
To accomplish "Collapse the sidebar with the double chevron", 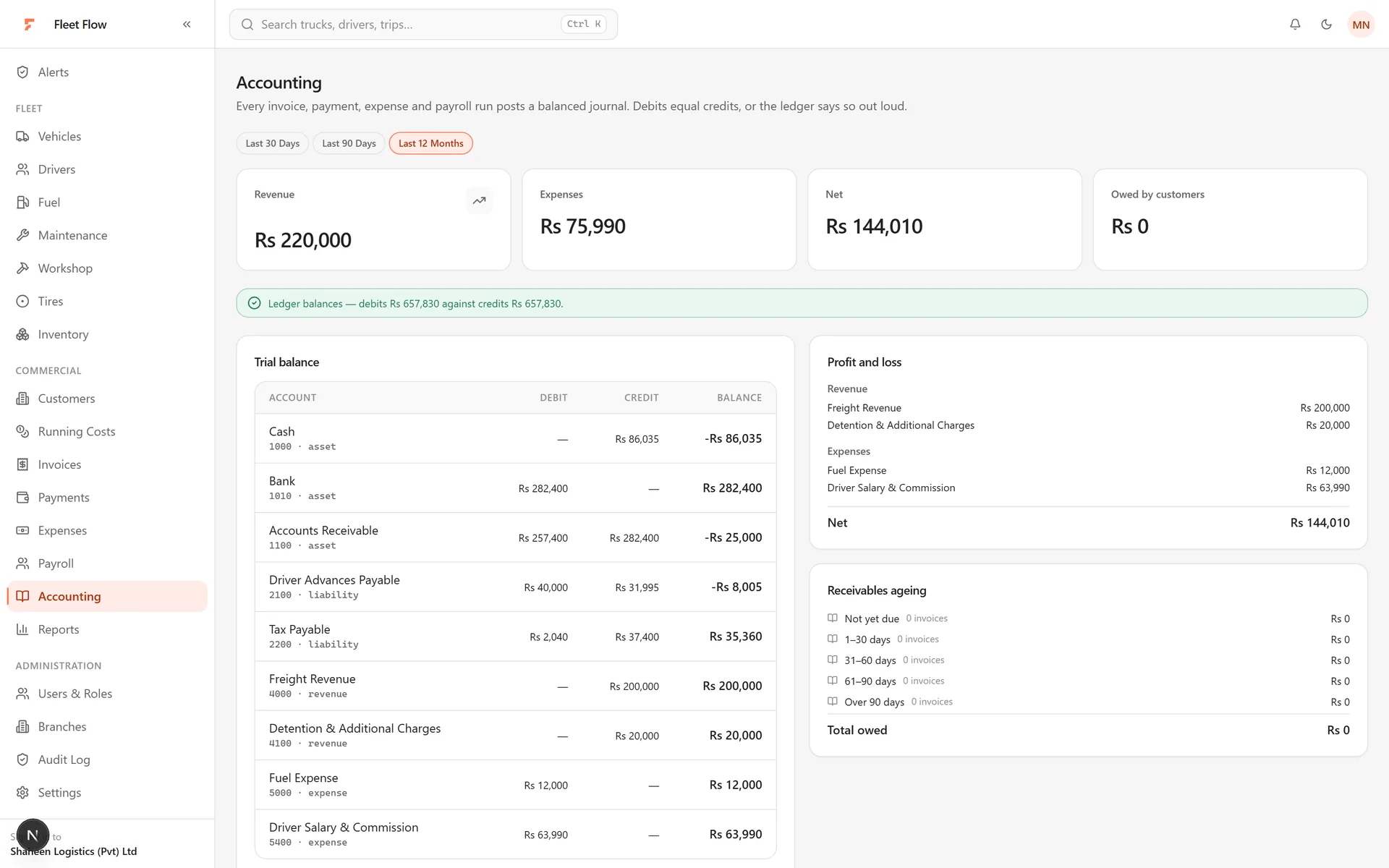I will pyautogui.click(x=187, y=25).
